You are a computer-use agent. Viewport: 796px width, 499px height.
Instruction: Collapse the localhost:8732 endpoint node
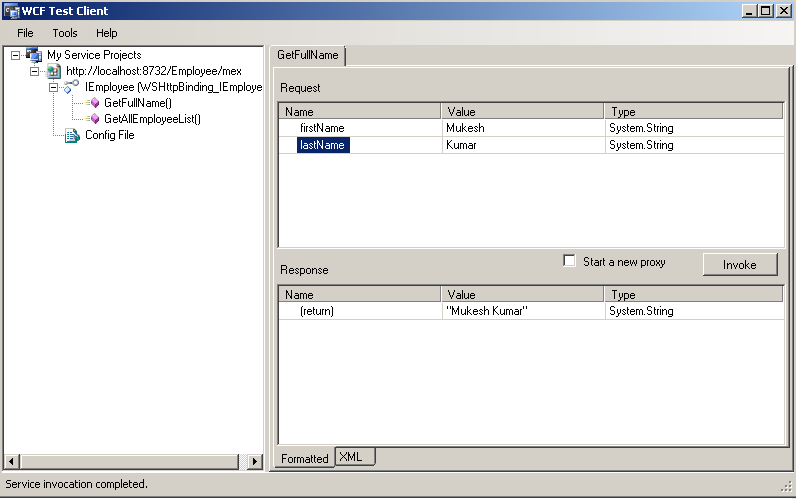(35, 71)
